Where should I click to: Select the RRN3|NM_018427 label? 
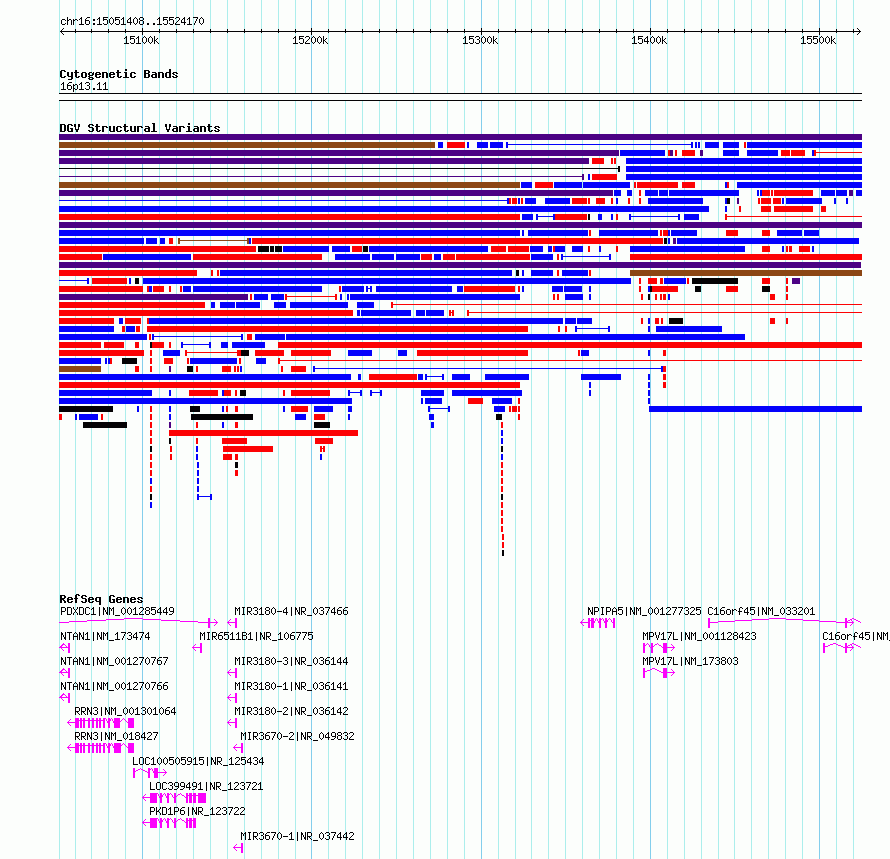[x=116, y=736]
